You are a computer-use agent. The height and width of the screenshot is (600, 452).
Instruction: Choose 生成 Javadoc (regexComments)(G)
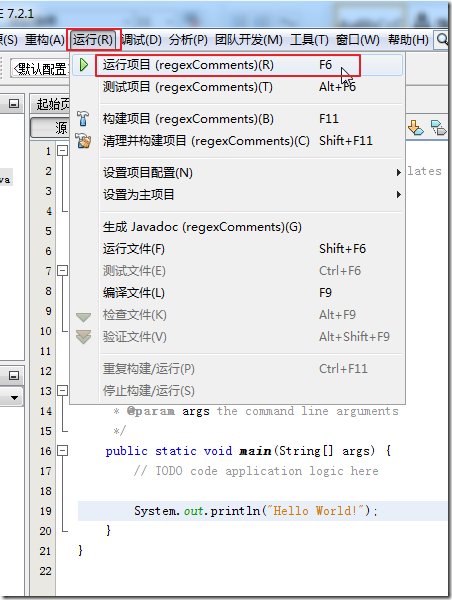[x=237, y=227]
